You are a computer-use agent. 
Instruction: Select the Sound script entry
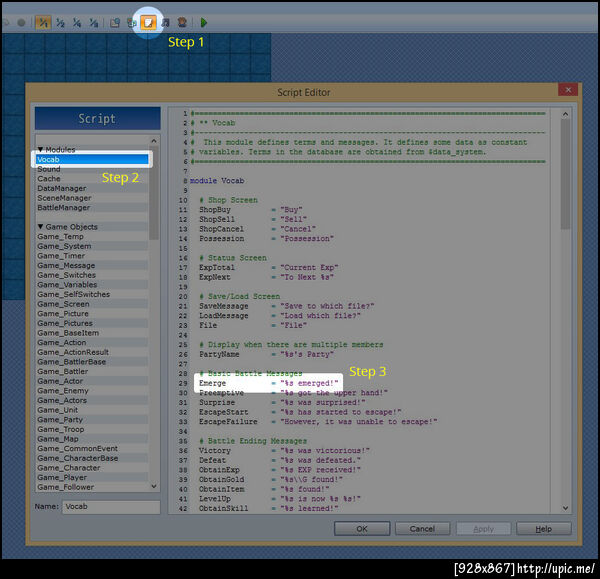92,169
